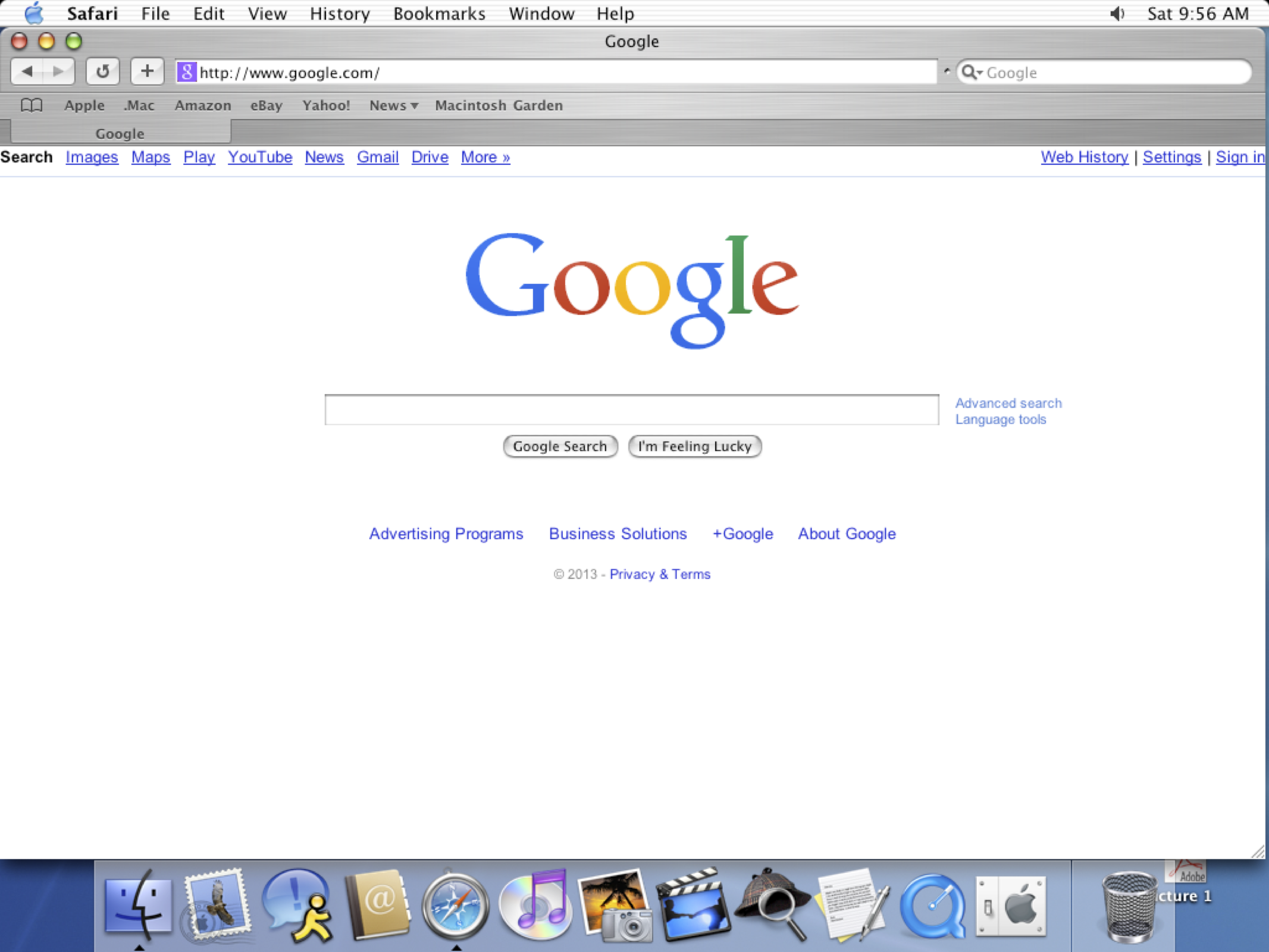
Task: Open the Drive link
Action: tap(430, 157)
